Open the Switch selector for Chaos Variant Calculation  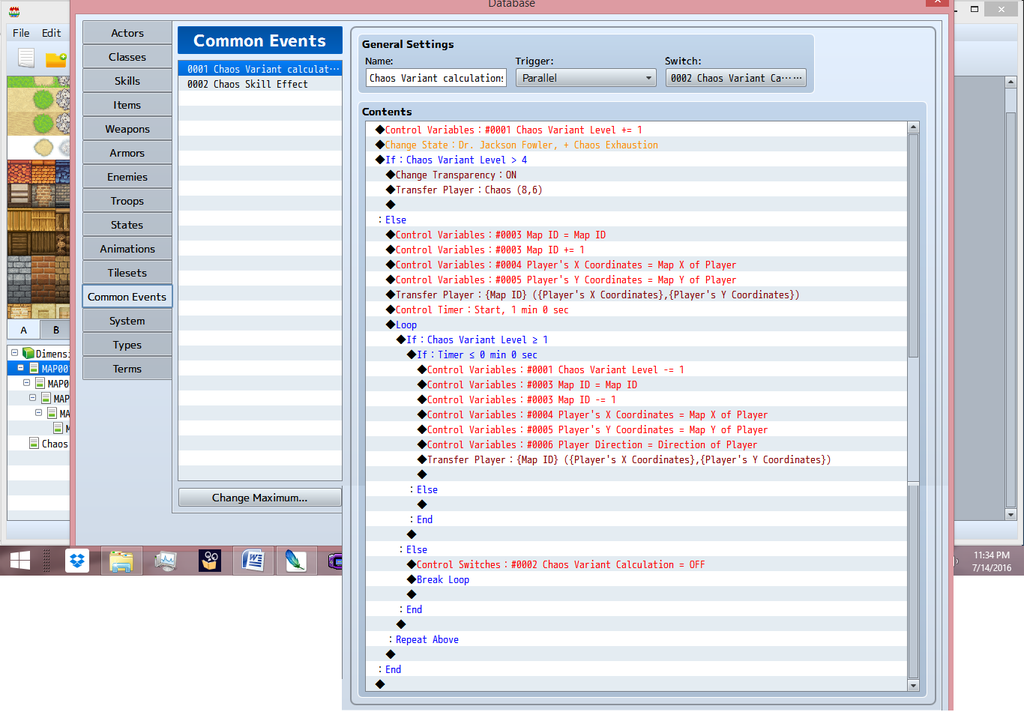(735, 78)
